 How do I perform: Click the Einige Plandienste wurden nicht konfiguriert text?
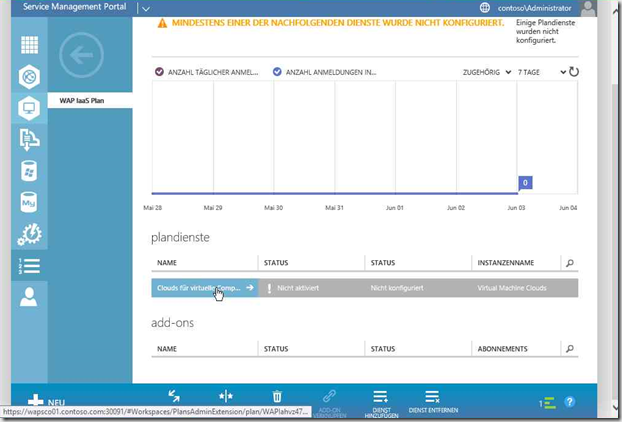click(x=545, y=31)
